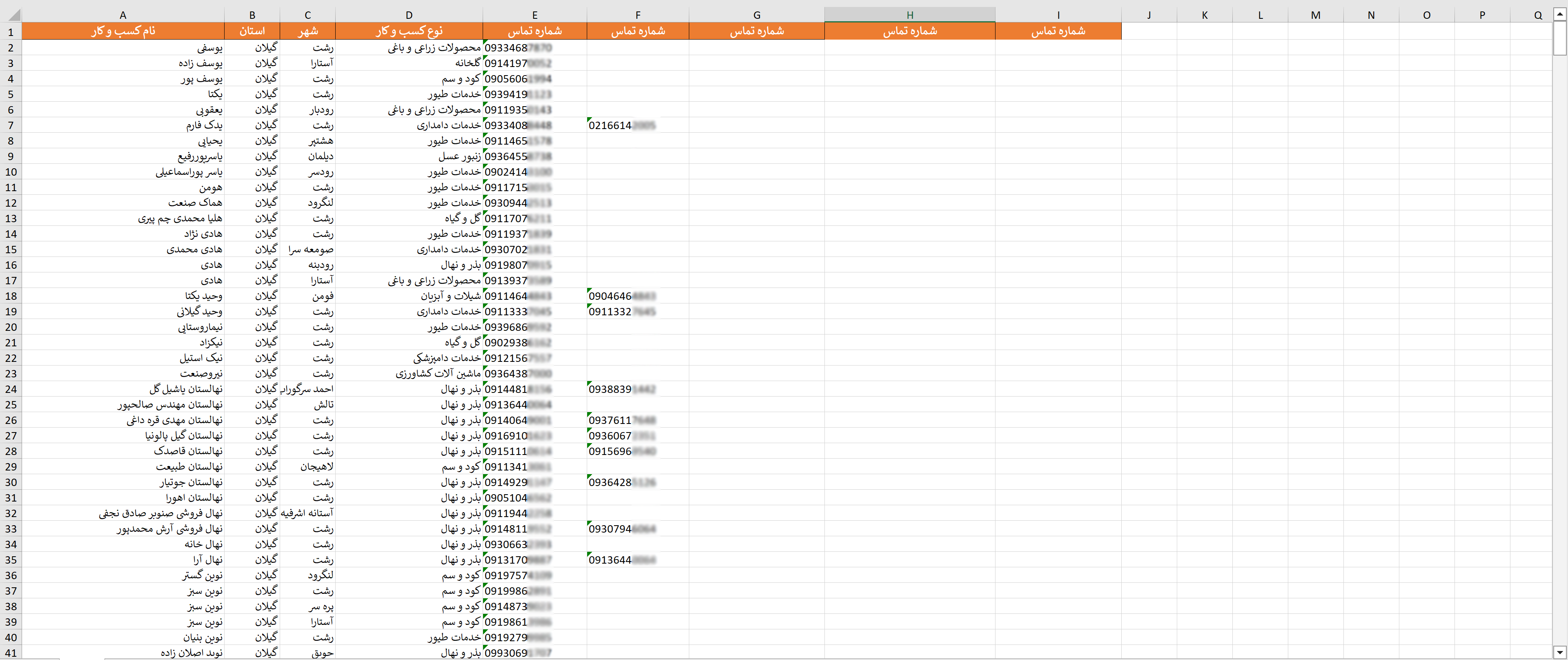Select the city cell 'فومن'
Screen dimensions: 1568x660
point(307,296)
